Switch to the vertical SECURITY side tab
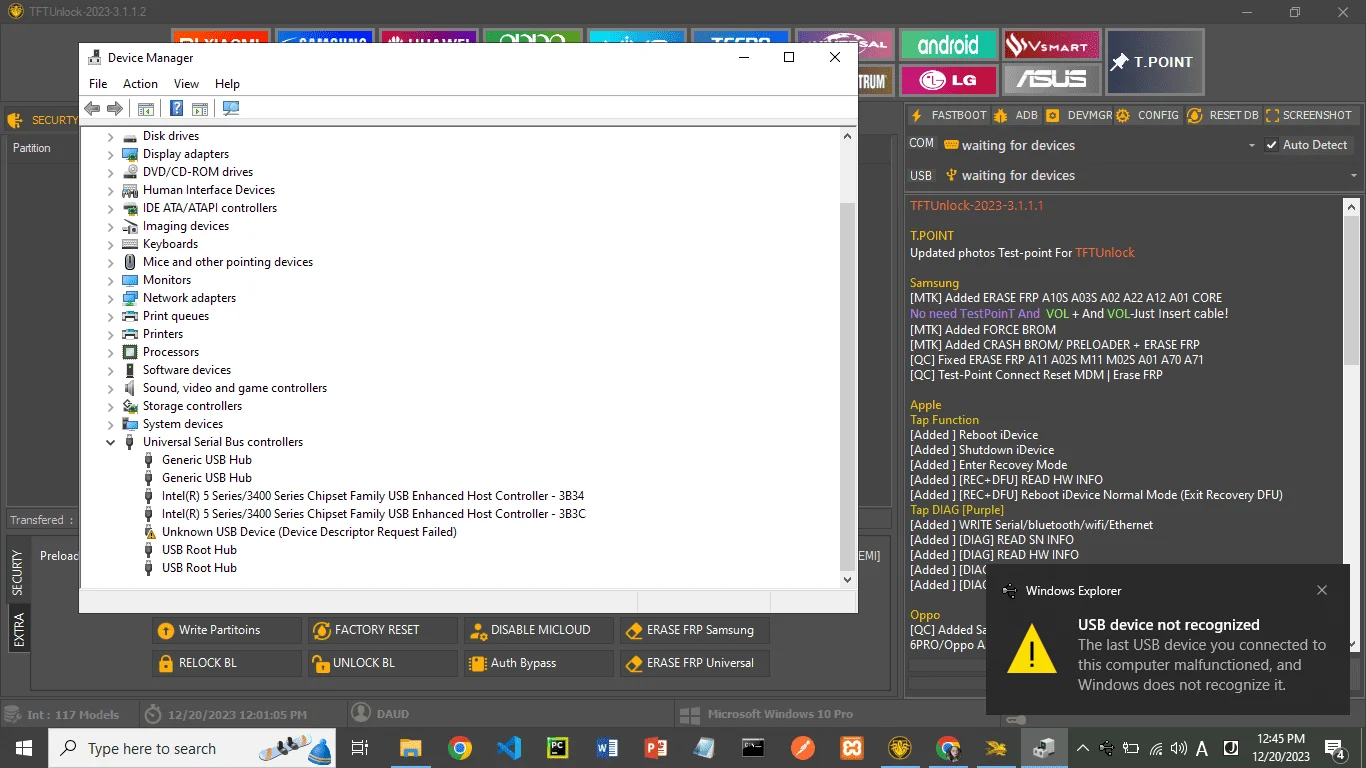This screenshot has height=768, width=1366. click(18, 573)
